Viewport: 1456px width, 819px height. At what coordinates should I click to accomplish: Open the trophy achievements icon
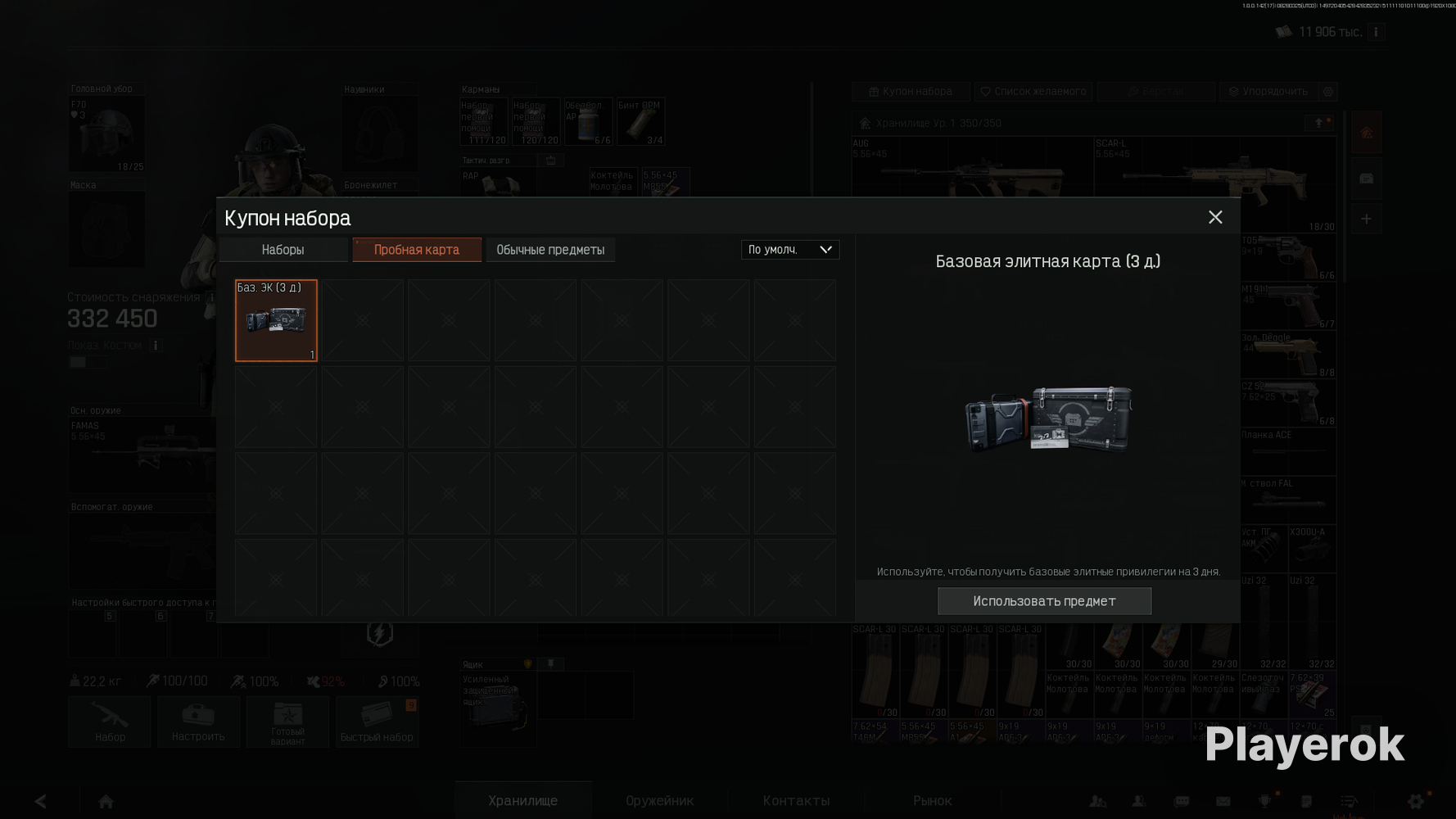click(x=1265, y=801)
